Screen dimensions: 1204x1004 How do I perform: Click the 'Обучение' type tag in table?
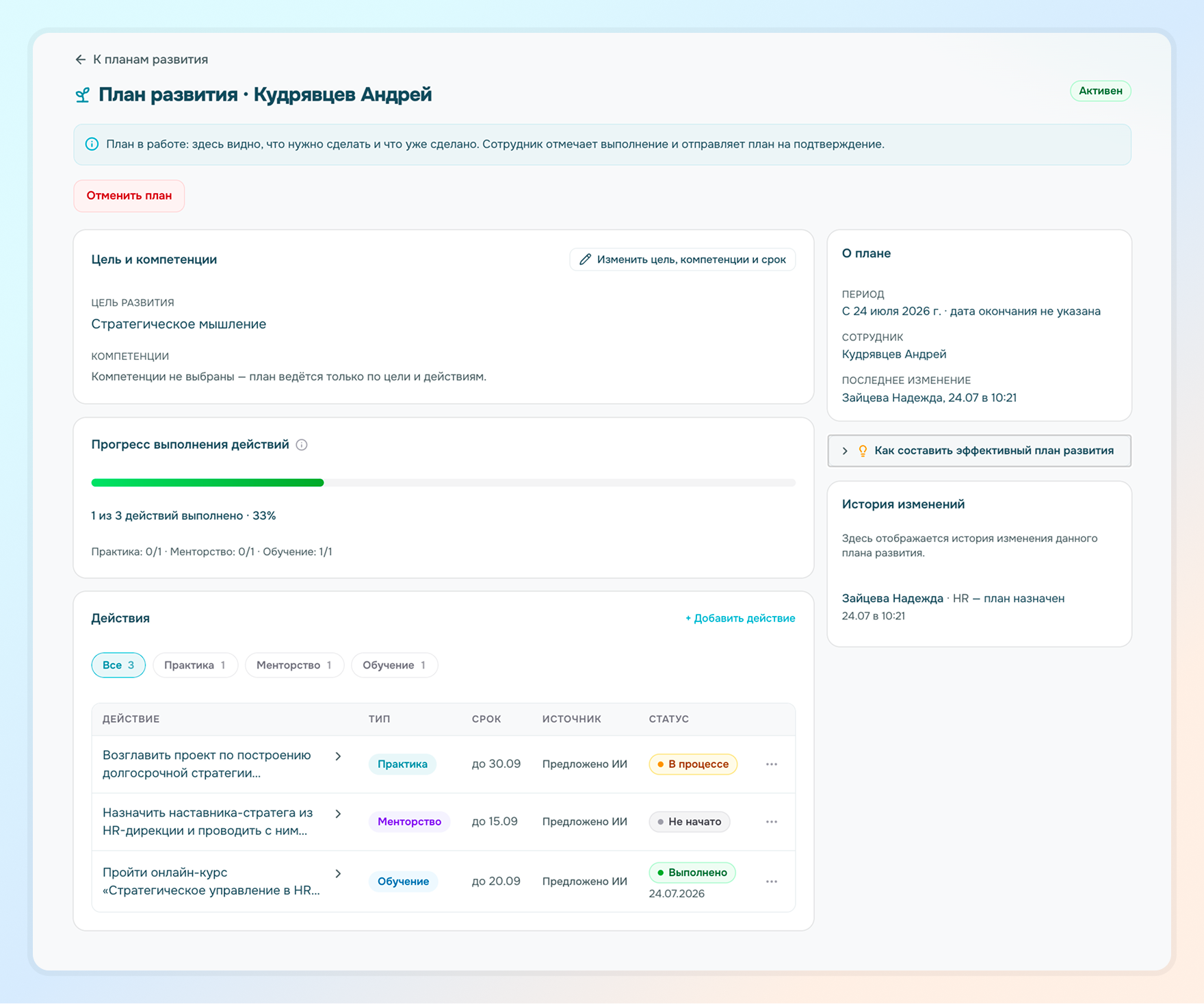403,881
